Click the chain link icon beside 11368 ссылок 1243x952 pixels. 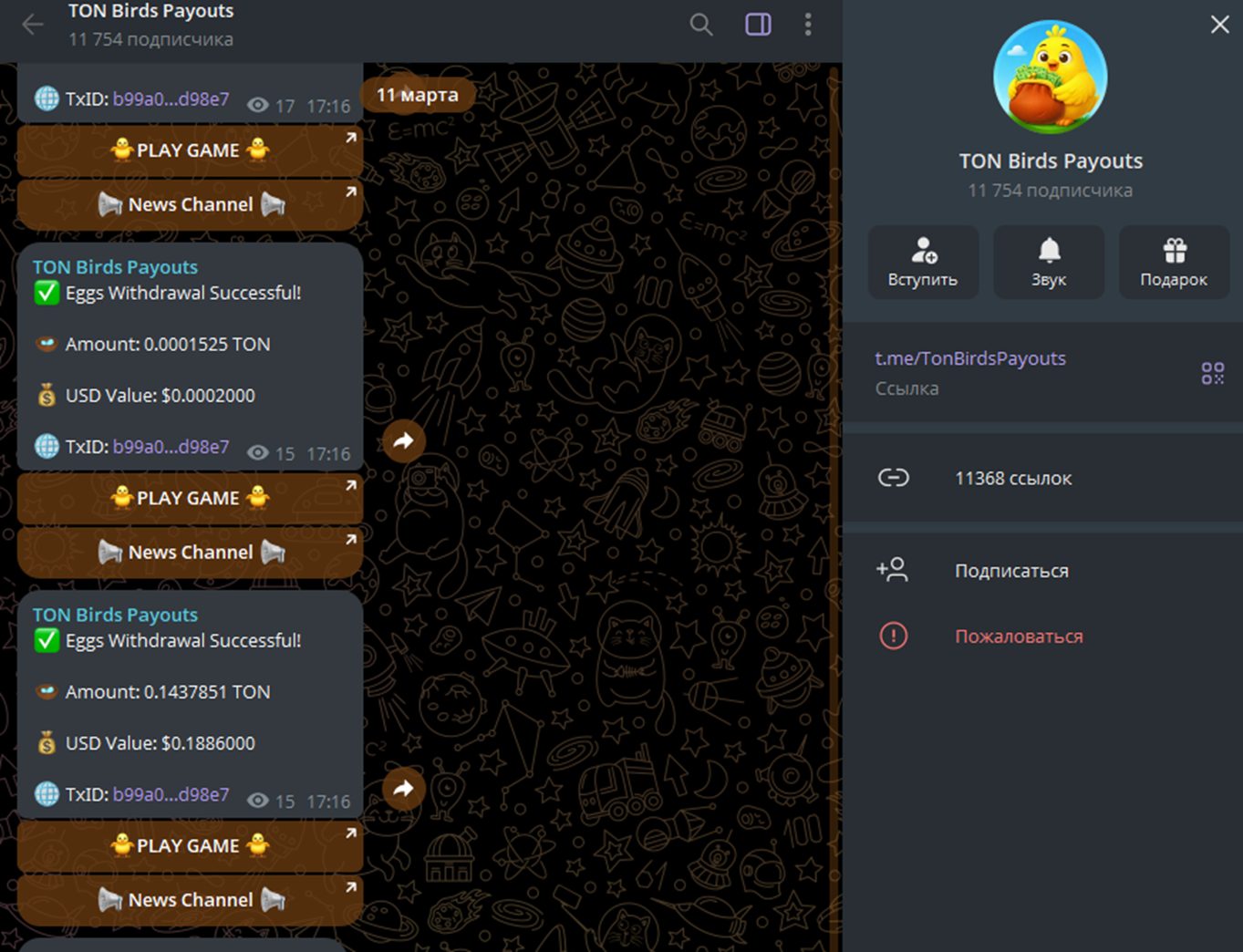click(894, 478)
